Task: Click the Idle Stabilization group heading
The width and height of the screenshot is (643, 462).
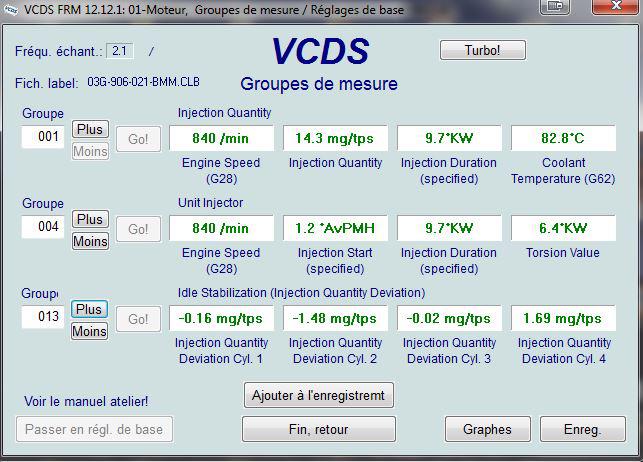Action: point(301,293)
